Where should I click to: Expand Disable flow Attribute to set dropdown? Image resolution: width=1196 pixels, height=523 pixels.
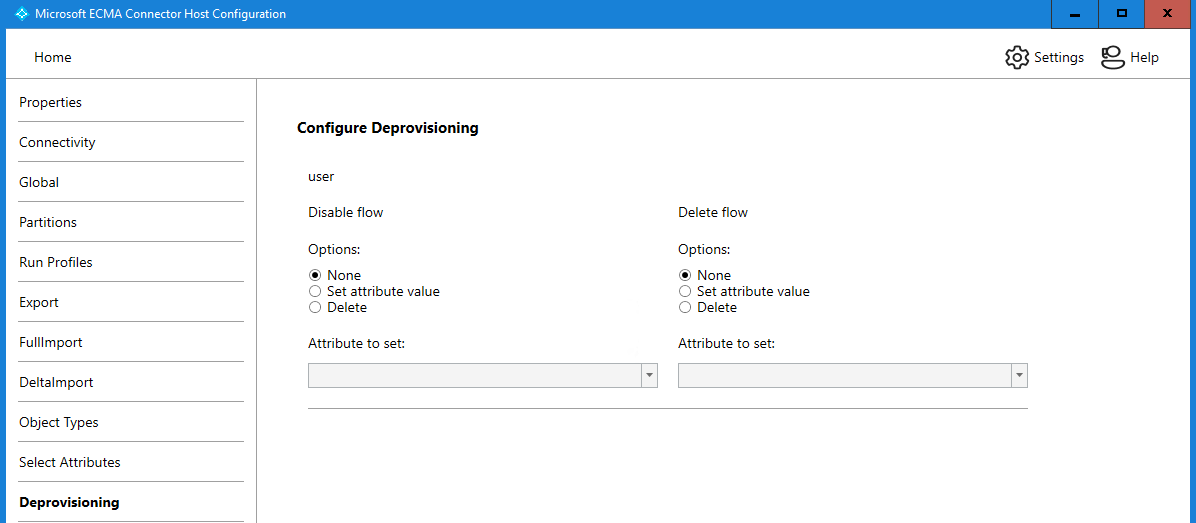pyautogui.click(x=649, y=375)
